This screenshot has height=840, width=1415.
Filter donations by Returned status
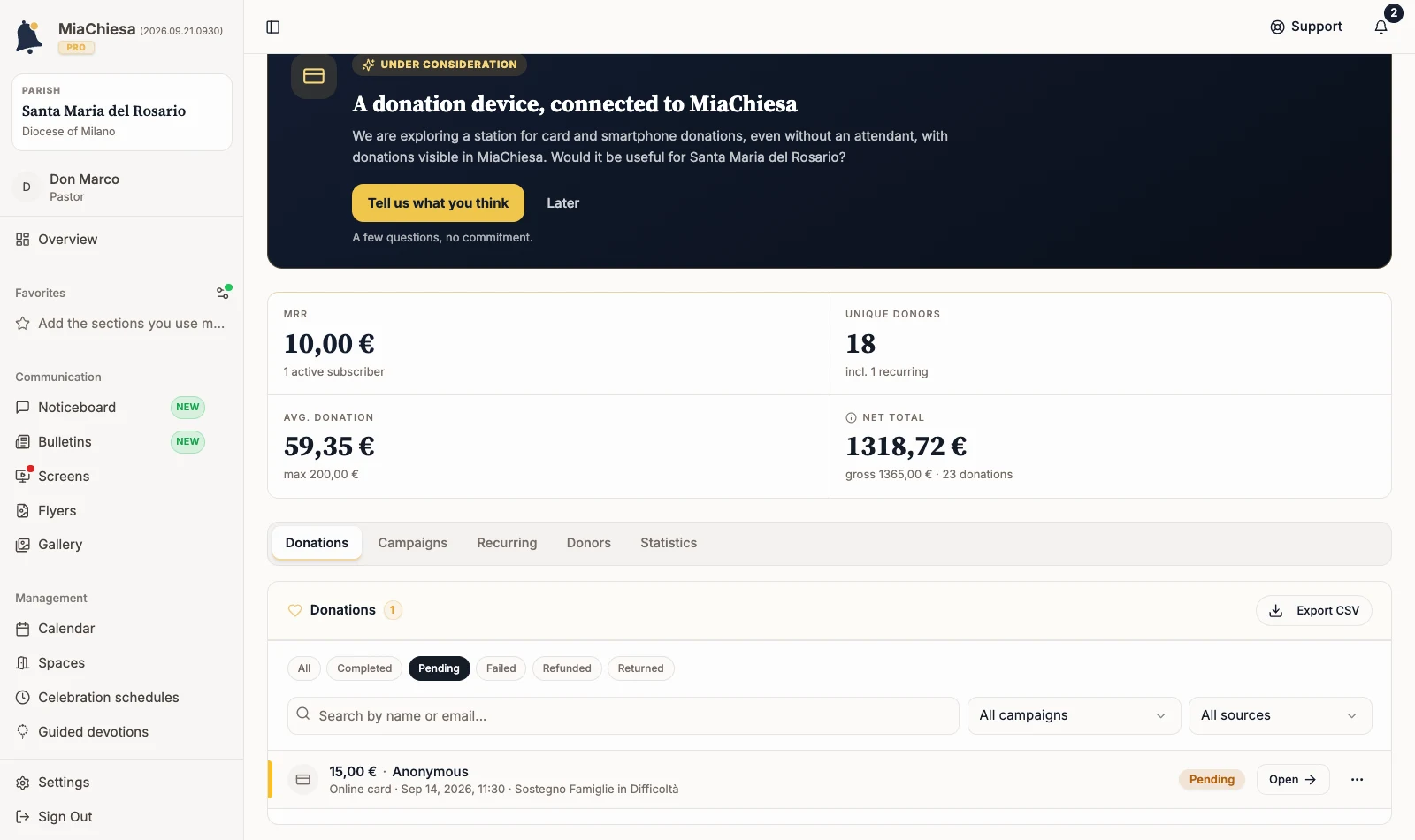click(640, 668)
